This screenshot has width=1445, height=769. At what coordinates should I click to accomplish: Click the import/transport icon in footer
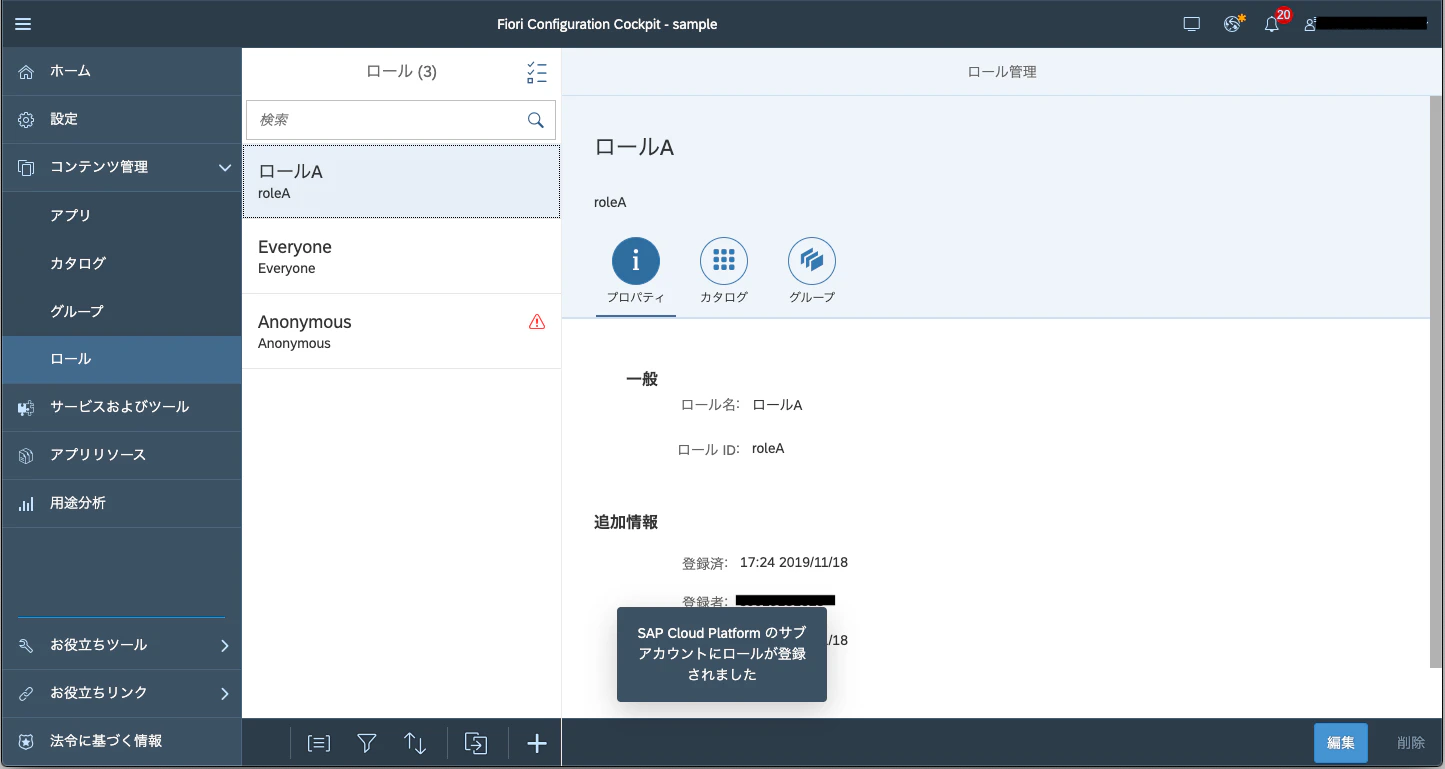[477, 743]
